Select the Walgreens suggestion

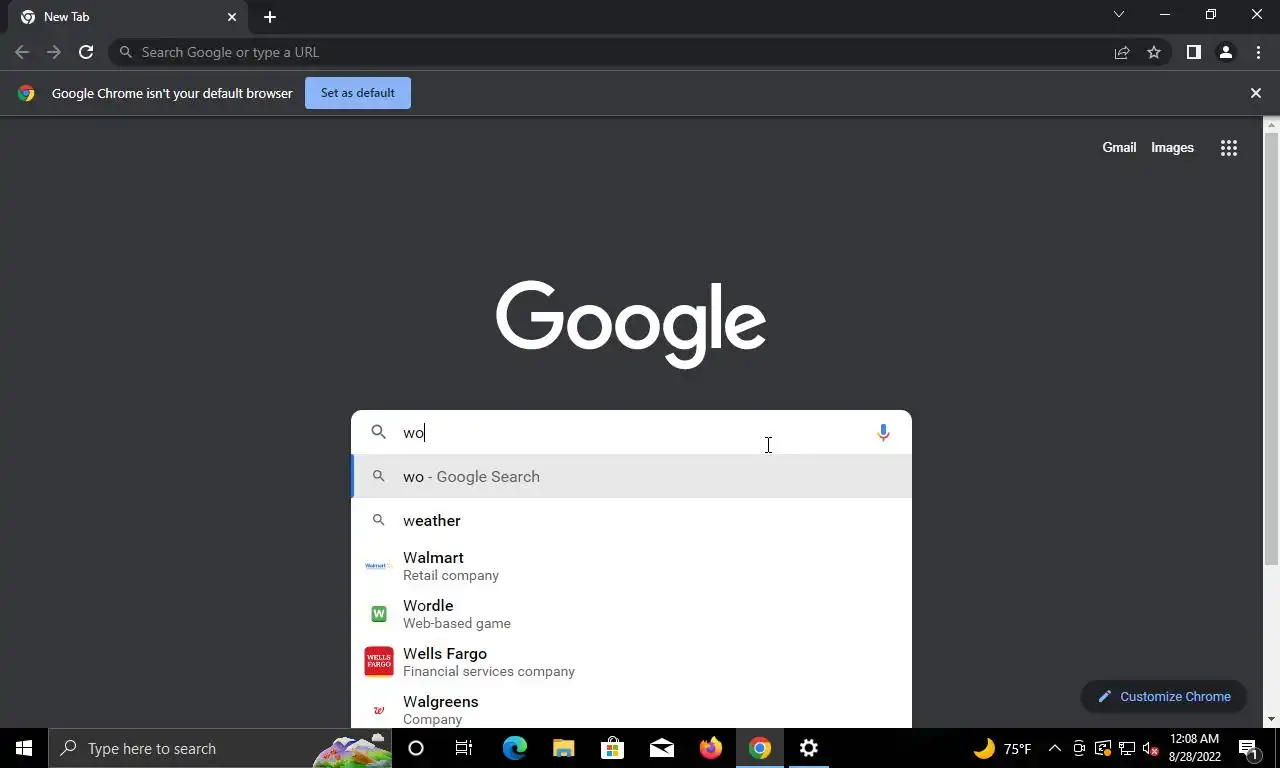click(x=631, y=708)
